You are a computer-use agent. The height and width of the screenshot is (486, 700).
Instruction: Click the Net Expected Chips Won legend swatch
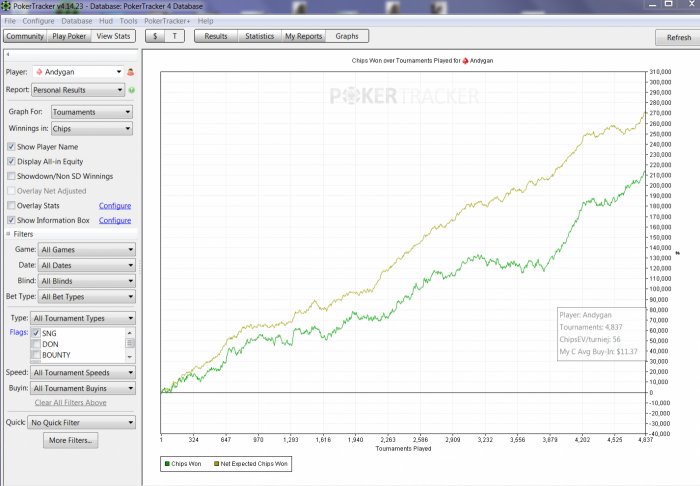click(217, 464)
